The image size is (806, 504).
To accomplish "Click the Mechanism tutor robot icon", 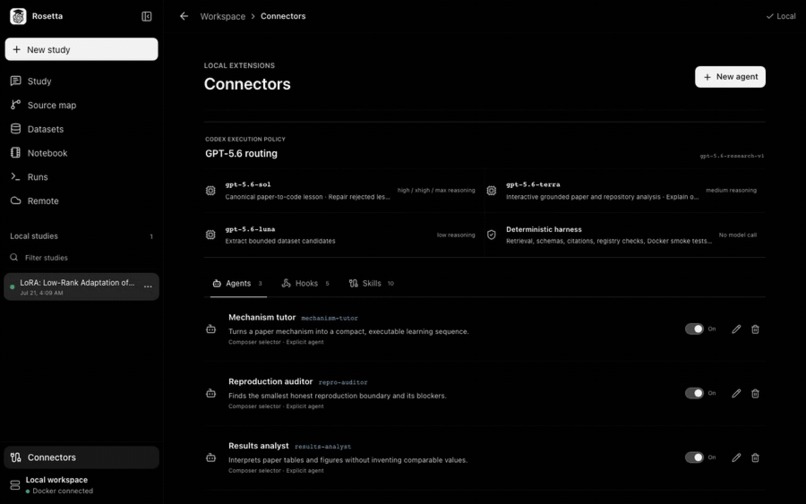I will click(x=211, y=329).
